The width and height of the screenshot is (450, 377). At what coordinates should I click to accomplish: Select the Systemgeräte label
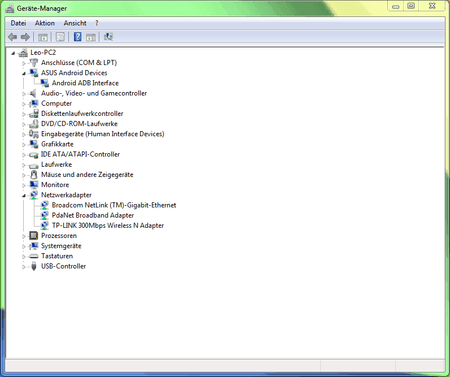tap(61, 246)
